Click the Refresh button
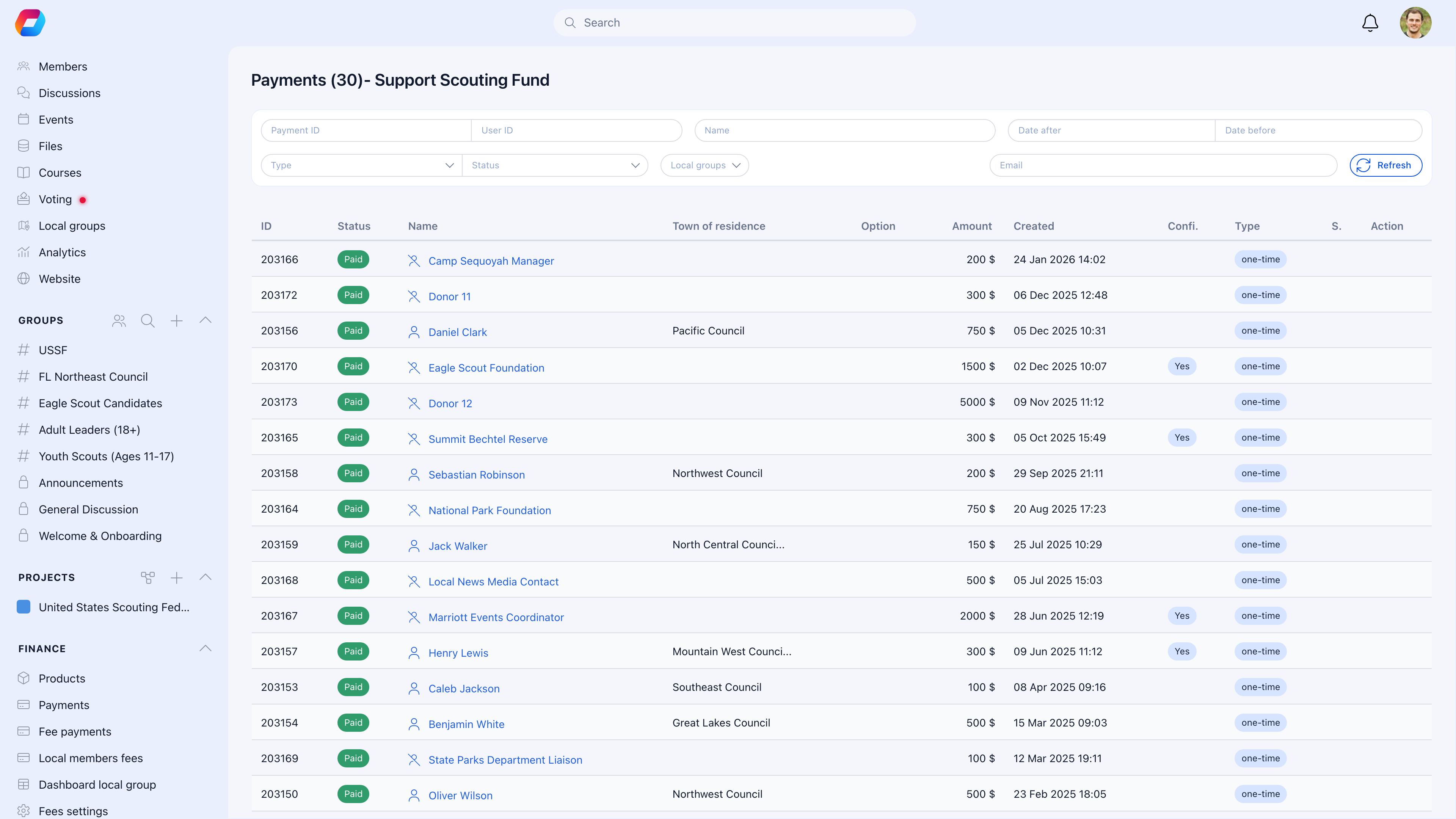Screen dimensions: 1456x819 click(x=1386, y=165)
